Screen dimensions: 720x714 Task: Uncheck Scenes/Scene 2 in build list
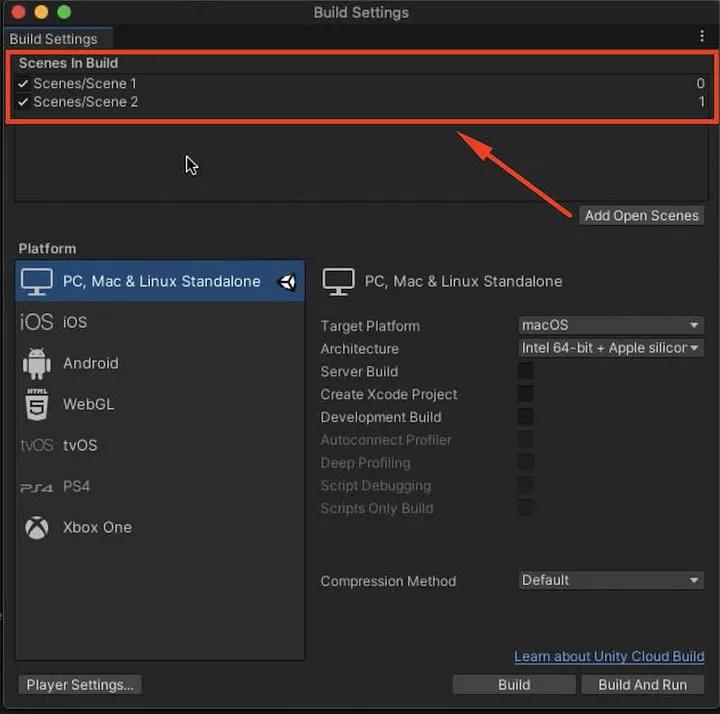[x=23, y=102]
